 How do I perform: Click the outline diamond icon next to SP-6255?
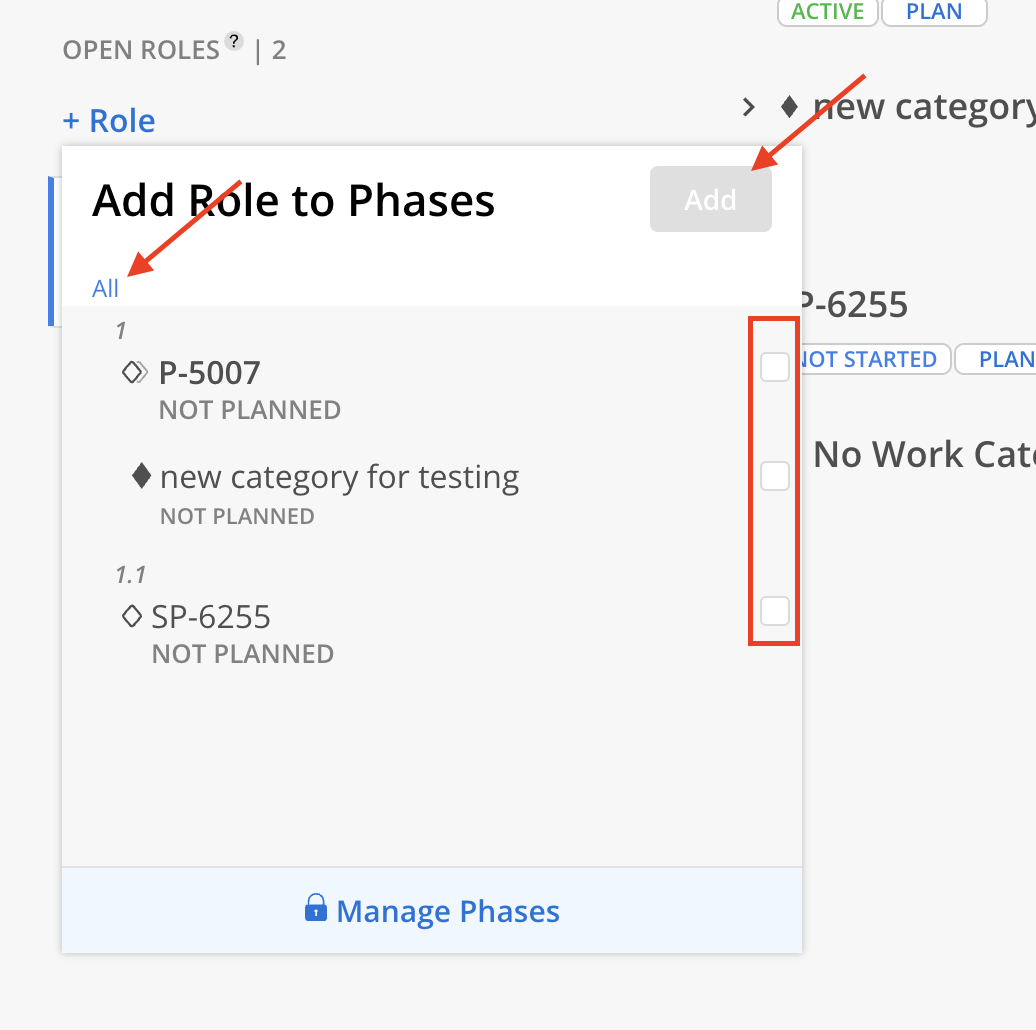[131, 617]
